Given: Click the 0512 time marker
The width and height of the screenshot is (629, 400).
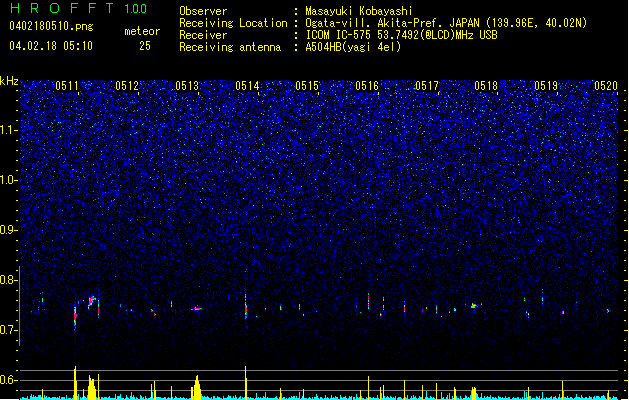Looking at the screenshot, I should coord(127,86).
